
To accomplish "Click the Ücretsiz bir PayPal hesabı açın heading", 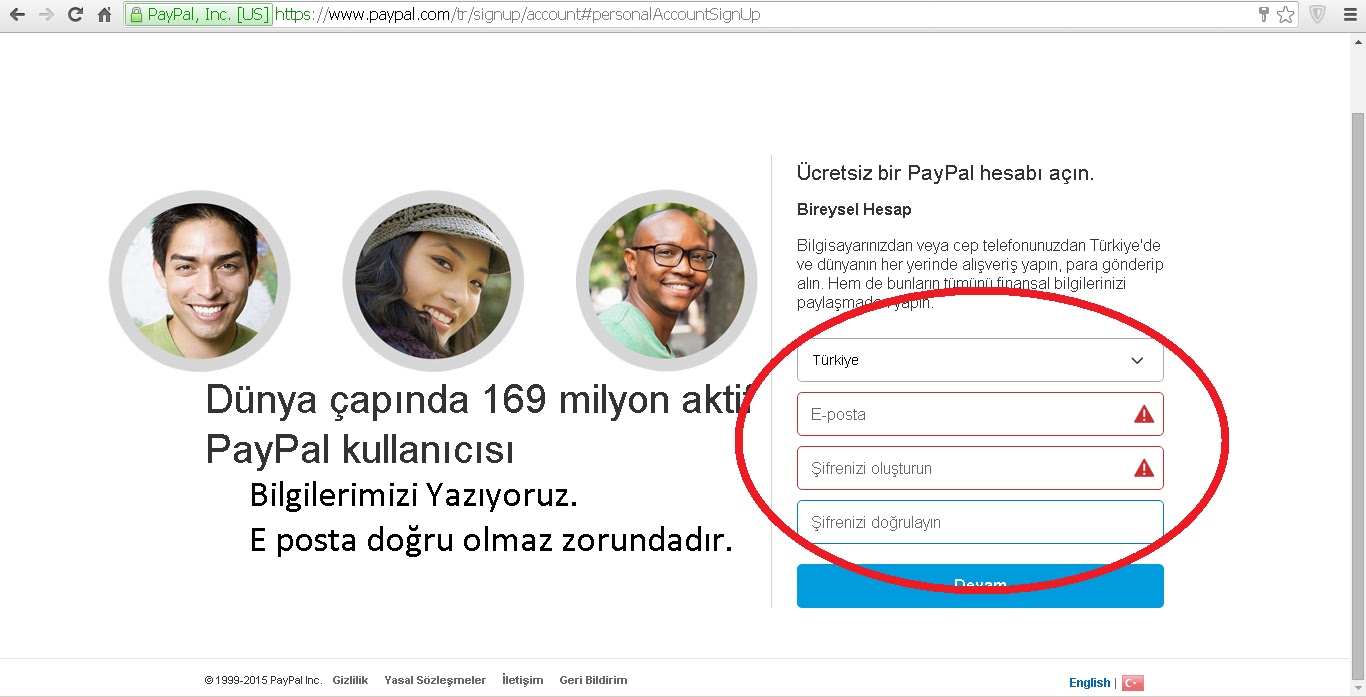I will pyautogui.click(x=945, y=173).
